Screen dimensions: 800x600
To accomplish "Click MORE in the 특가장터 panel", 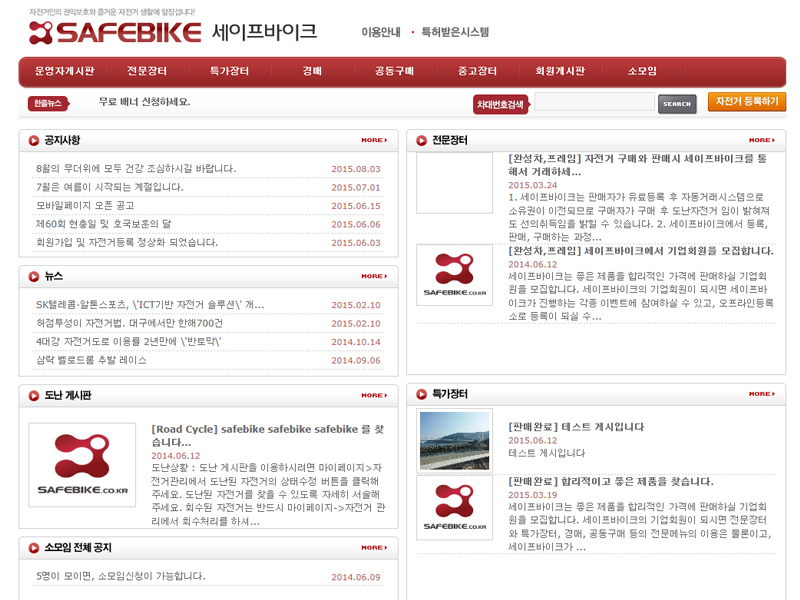I will click(x=762, y=394).
